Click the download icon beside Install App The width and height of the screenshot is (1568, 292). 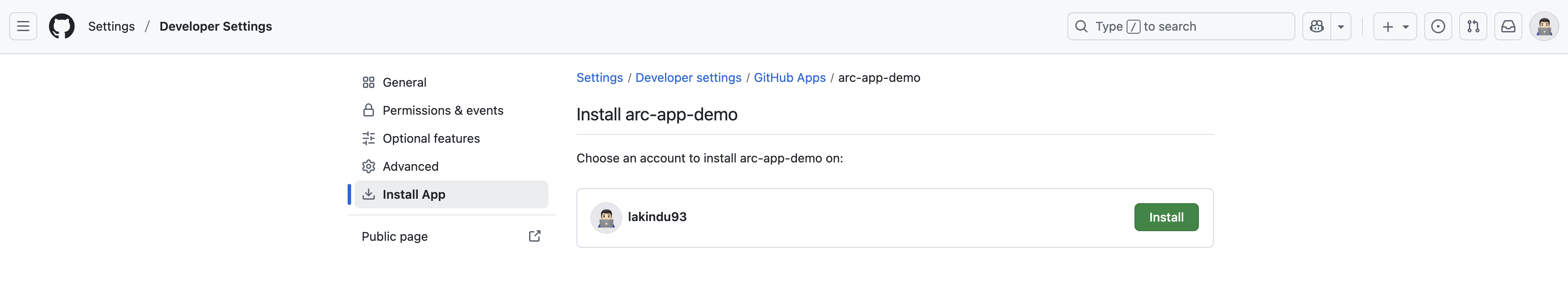[368, 194]
